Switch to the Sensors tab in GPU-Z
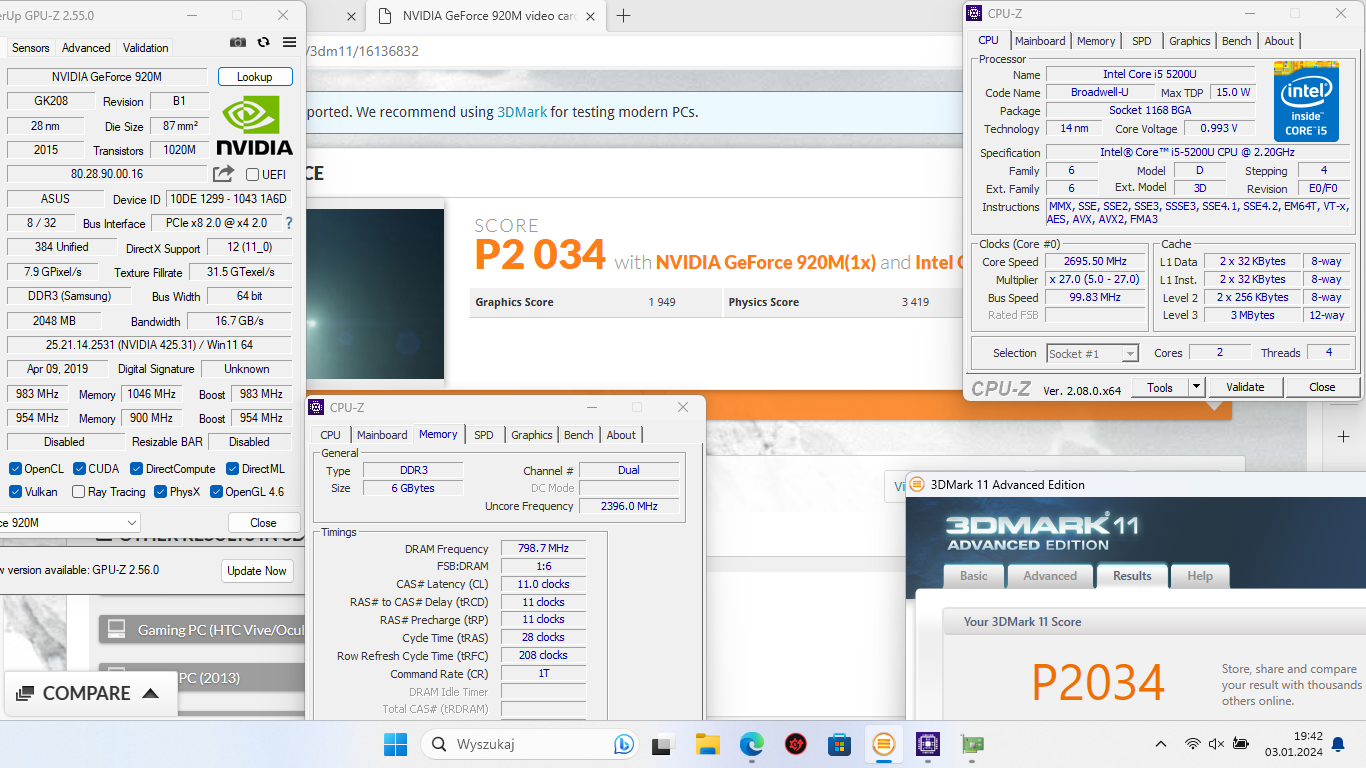 tap(30, 47)
